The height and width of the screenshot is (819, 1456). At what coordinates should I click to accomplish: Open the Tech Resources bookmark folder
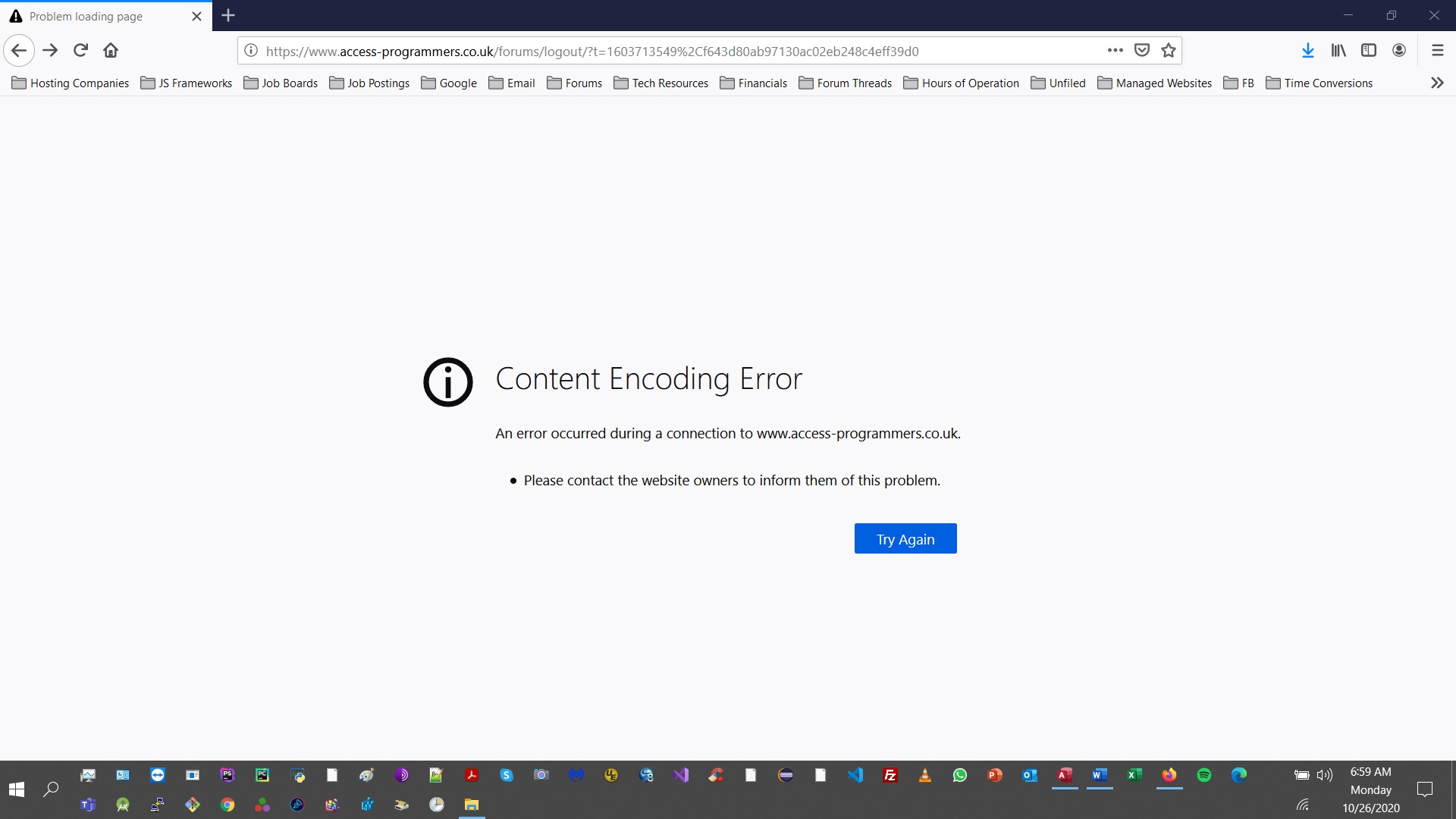tap(661, 83)
